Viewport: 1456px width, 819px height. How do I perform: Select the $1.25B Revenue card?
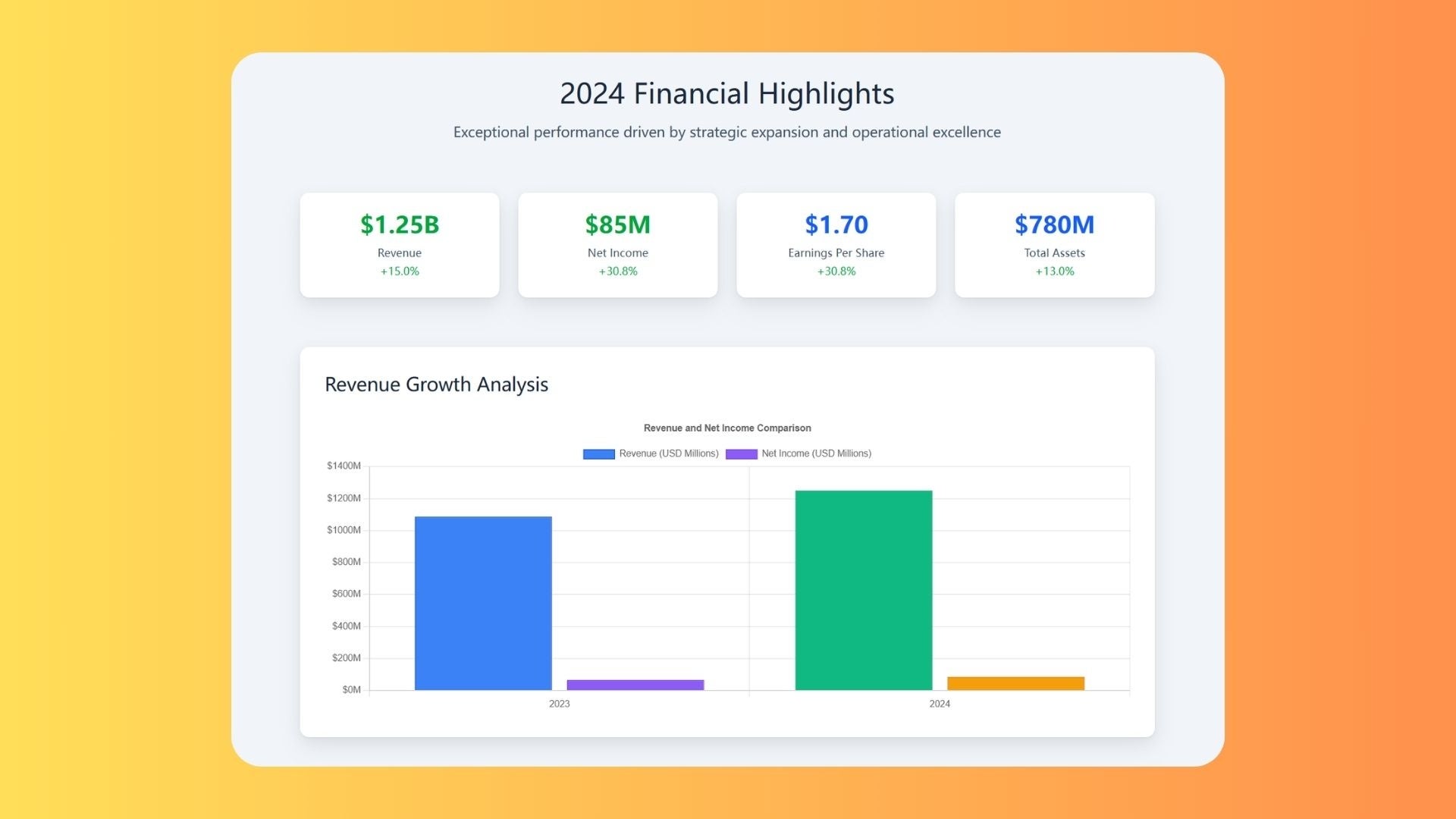400,244
